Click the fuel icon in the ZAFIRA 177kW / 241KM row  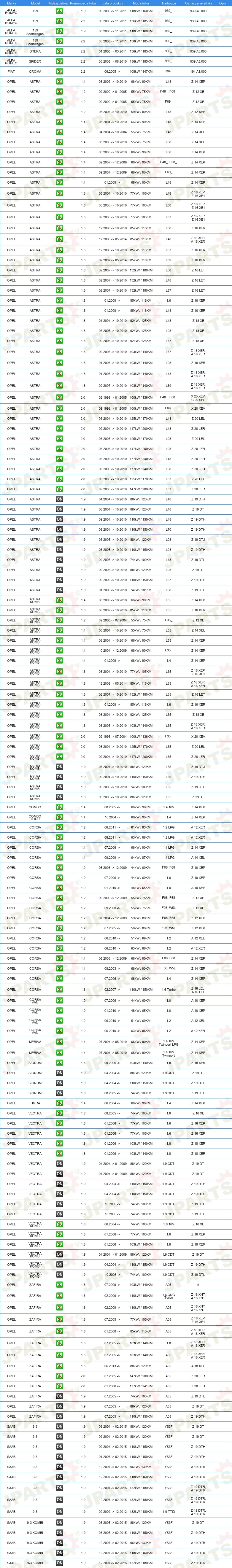[x=60, y=1386]
